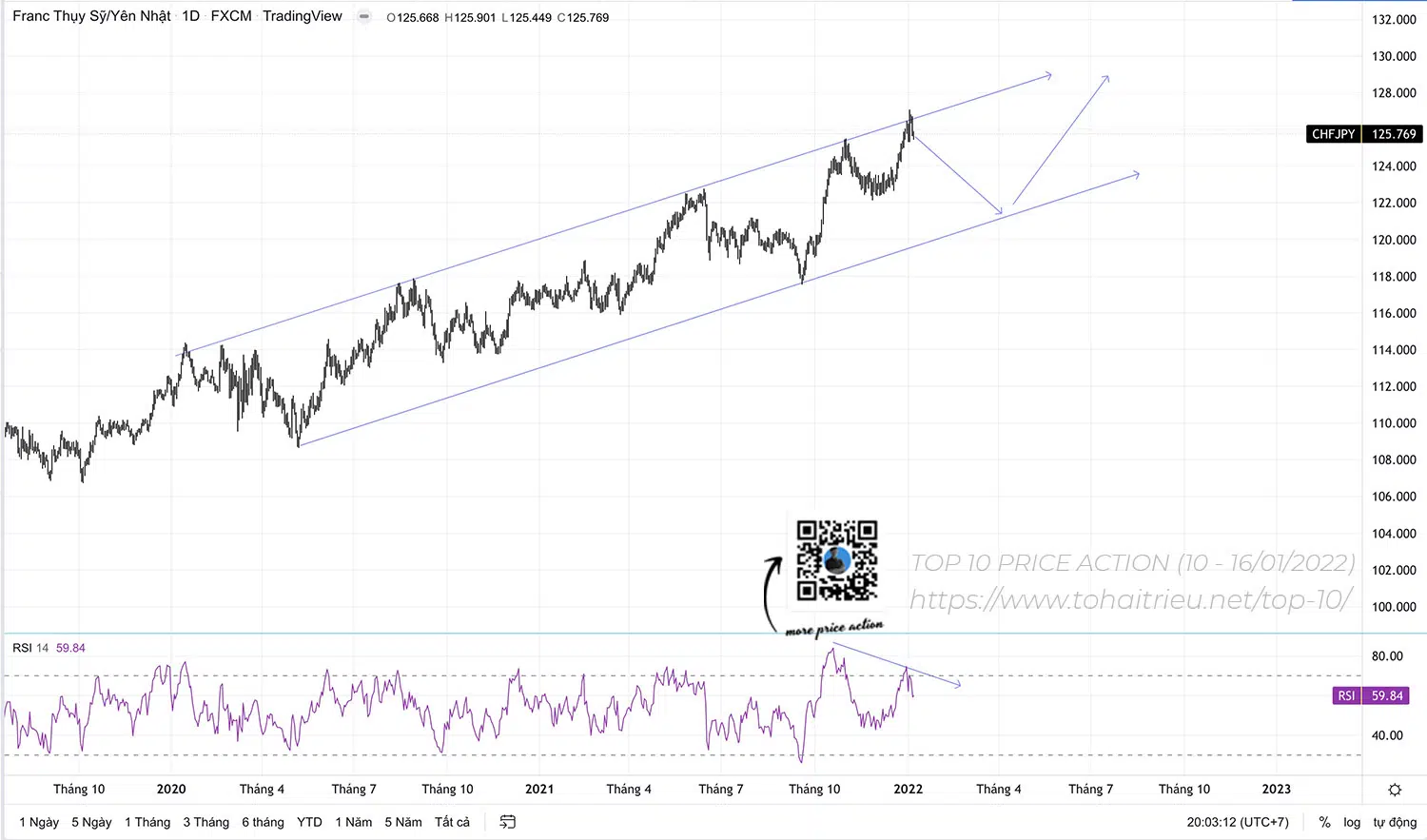Open timezone menu via '20:03:12 (UTC+7)'
Viewport: 1427px width, 840px height.
1232,822
